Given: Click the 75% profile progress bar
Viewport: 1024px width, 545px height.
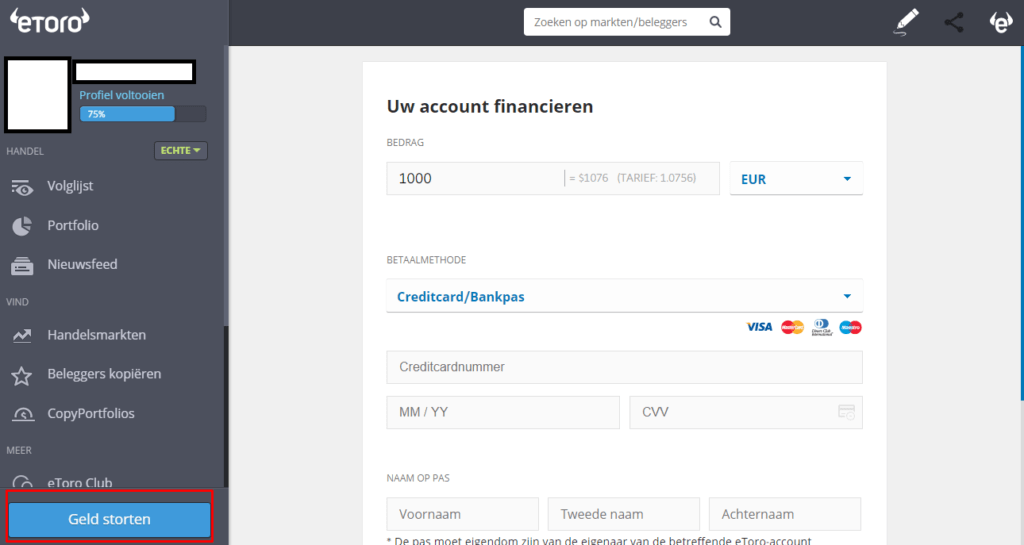Looking at the screenshot, I should coord(142,114).
